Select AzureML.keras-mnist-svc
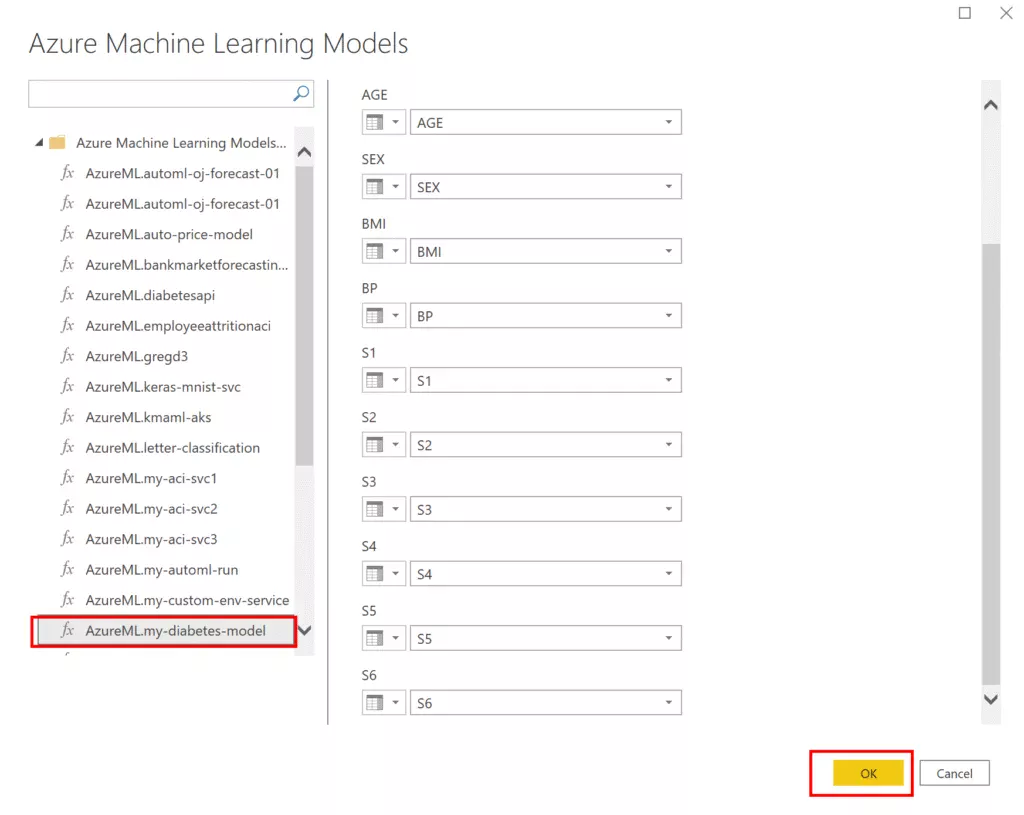The width and height of the screenshot is (1024, 815). 163,387
